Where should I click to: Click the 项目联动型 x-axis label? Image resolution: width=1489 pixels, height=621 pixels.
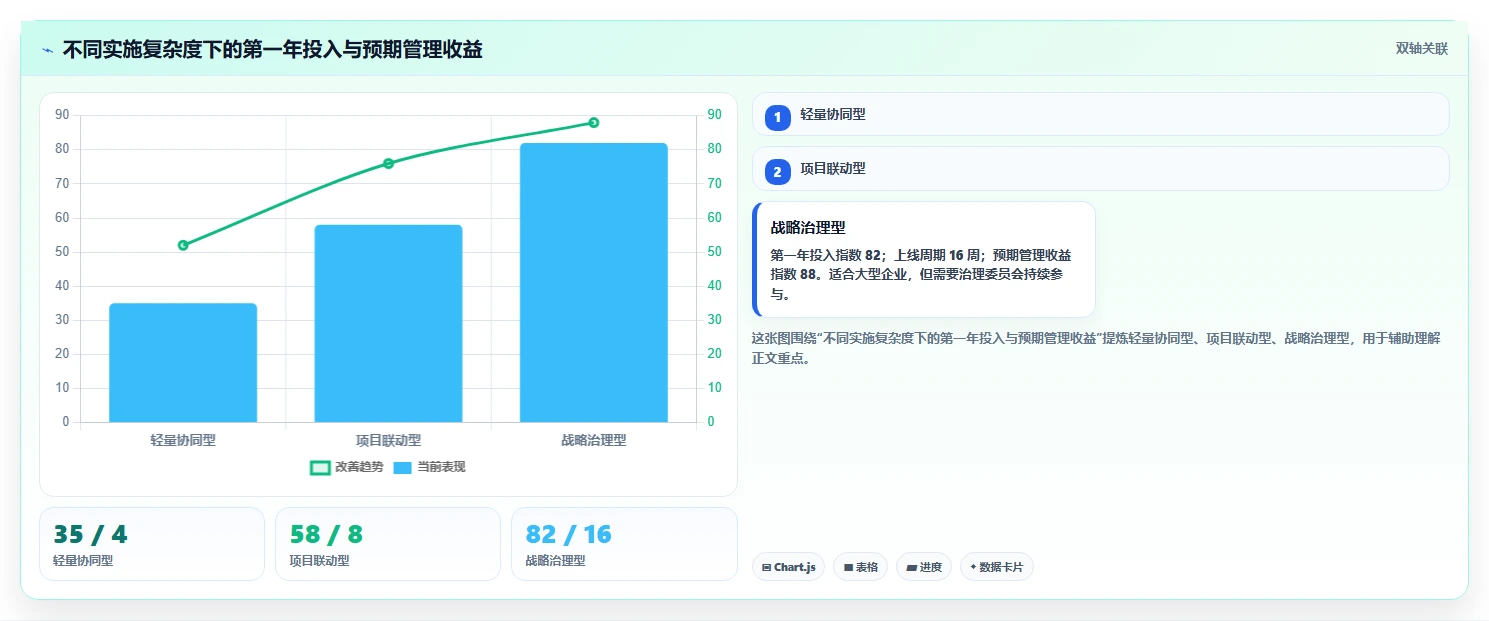(x=388, y=440)
